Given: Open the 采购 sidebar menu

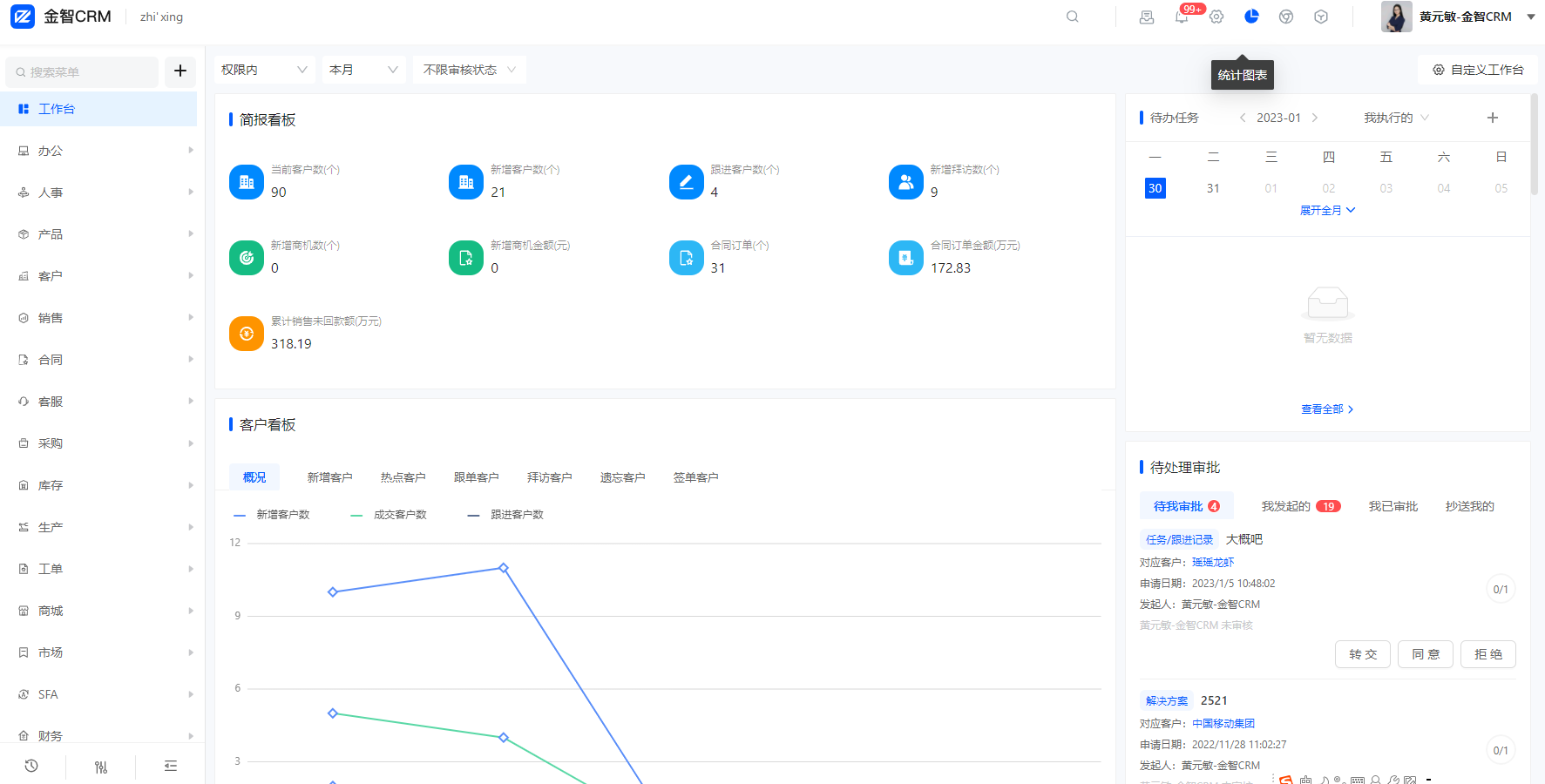Looking at the screenshot, I should tap(98, 443).
